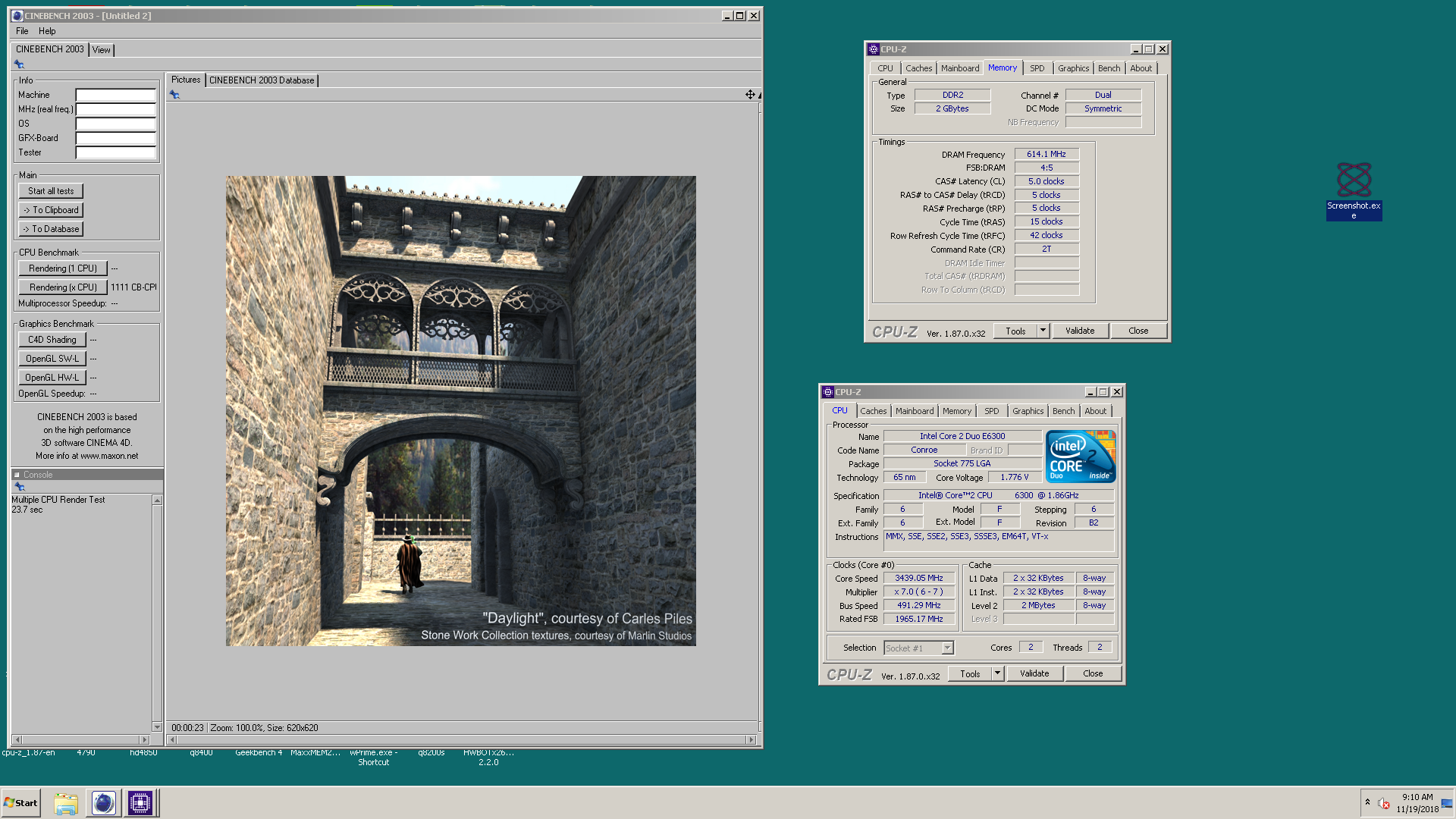1456x819 pixels.
Task: Click Close button in CPU-Z CPU window
Action: [x=1093, y=673]
